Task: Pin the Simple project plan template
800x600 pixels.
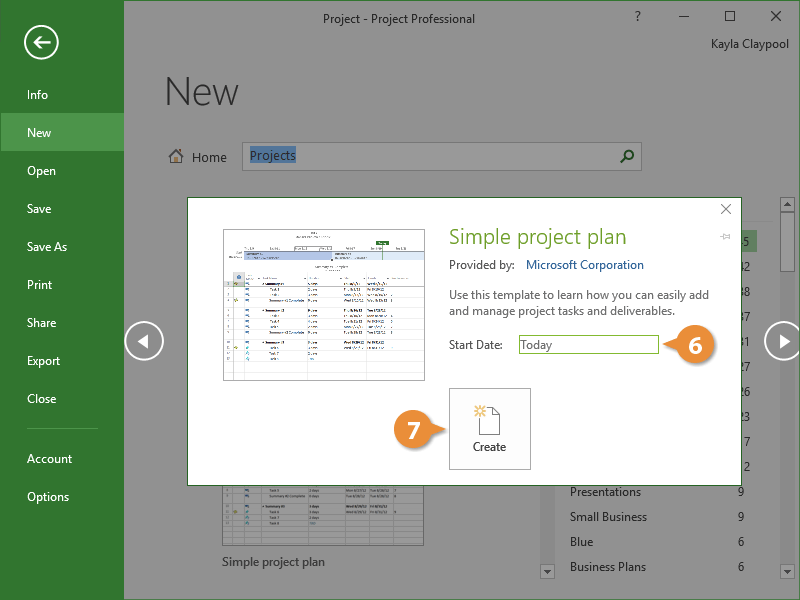Action: pyautogui.click(x=724, y=237)
